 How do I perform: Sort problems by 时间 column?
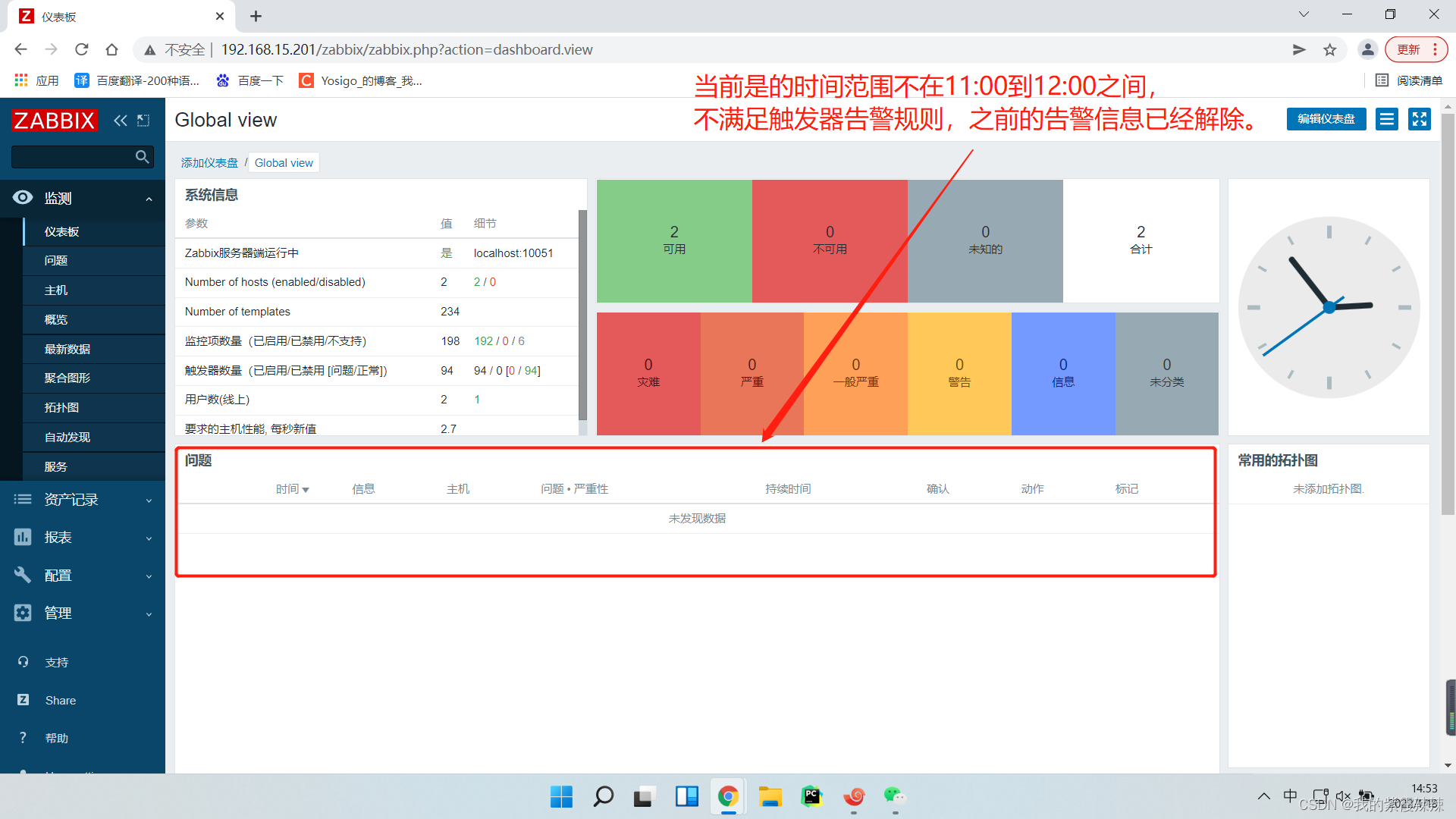point(292,489)
